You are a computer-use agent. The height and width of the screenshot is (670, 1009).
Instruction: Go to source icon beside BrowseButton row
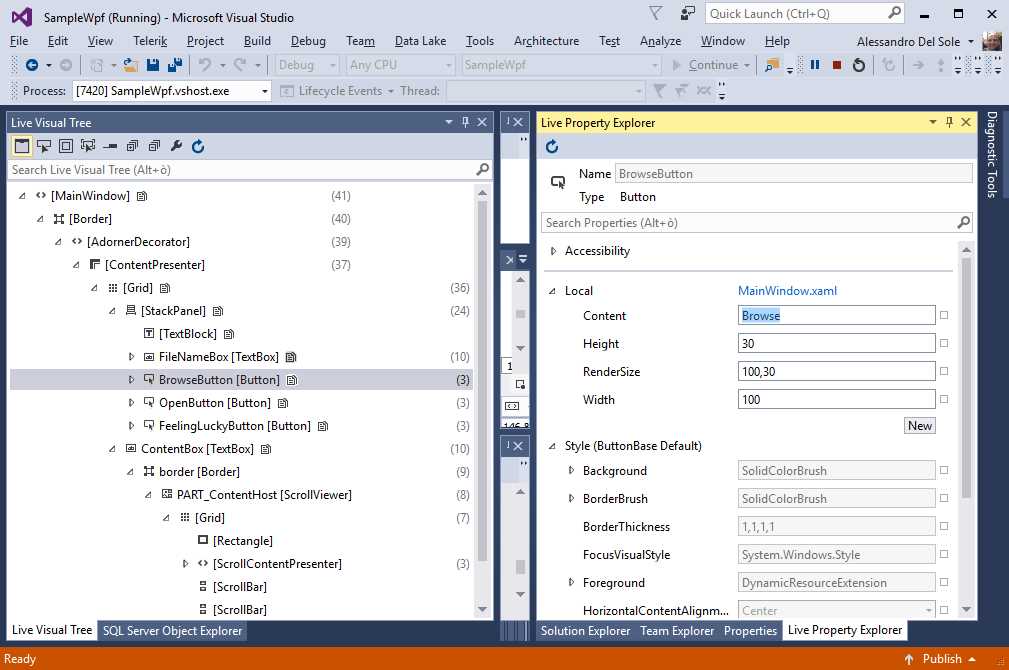pyautogui.click(x=292, y=380)
